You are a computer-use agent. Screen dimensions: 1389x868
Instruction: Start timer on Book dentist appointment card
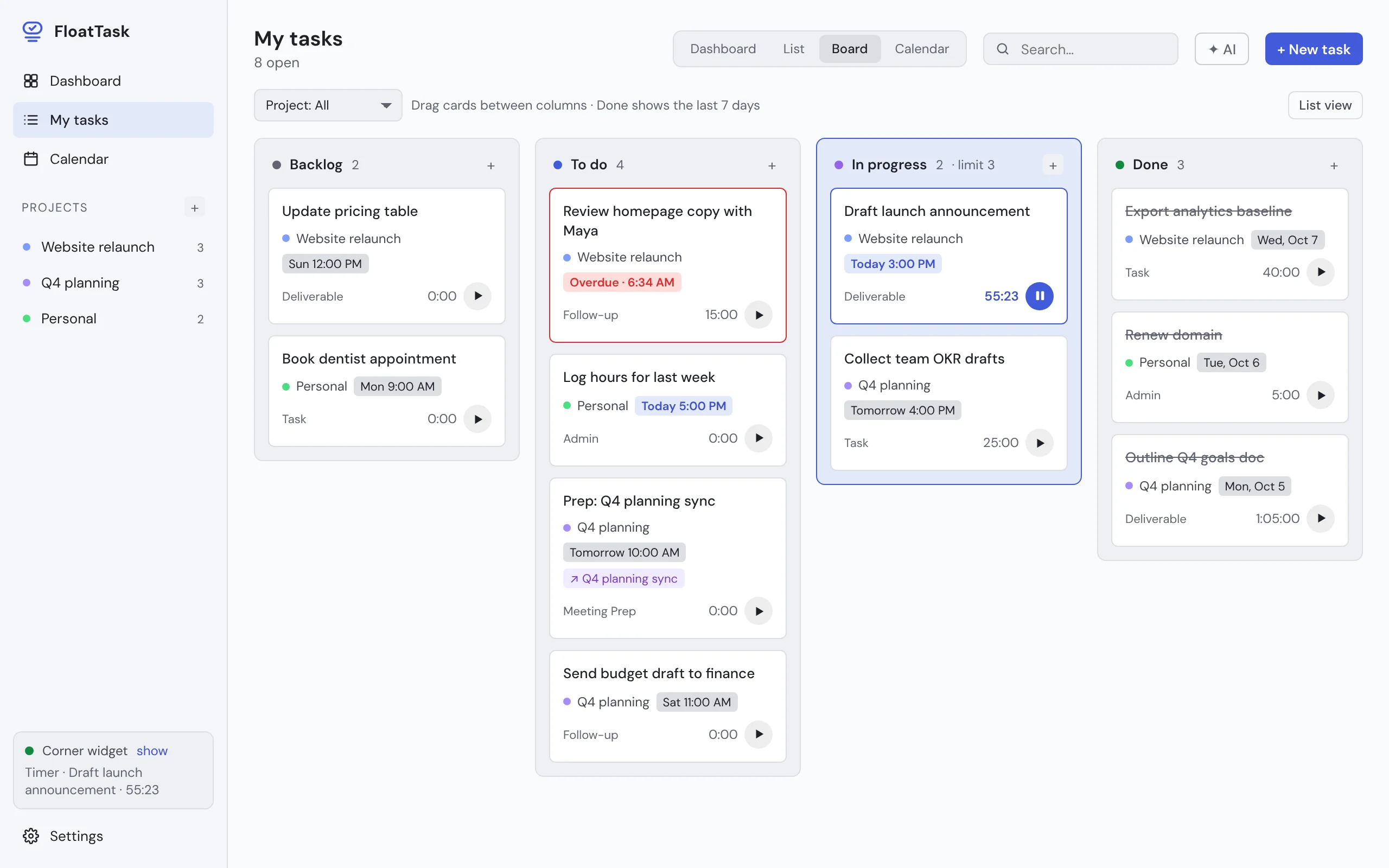point(477,419)
